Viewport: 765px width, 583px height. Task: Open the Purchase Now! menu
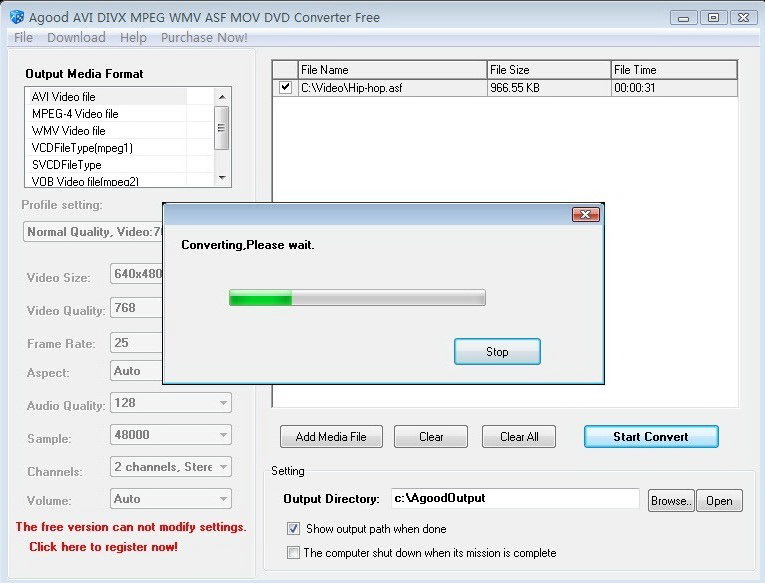pos(204,38)
